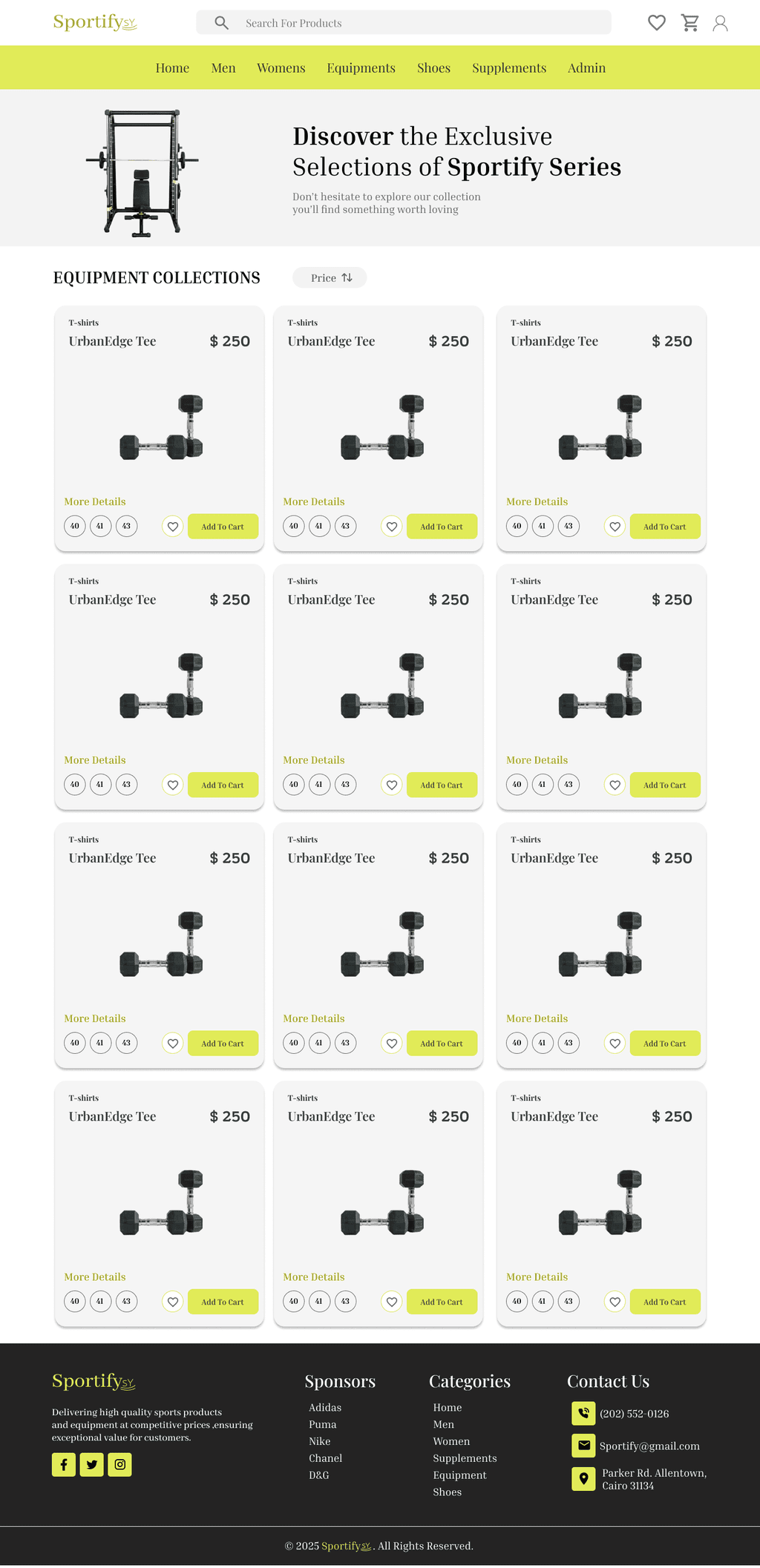Open the Adidas sponsor link in footer
Viewport: 760px width, 1568px height.
325,1407
